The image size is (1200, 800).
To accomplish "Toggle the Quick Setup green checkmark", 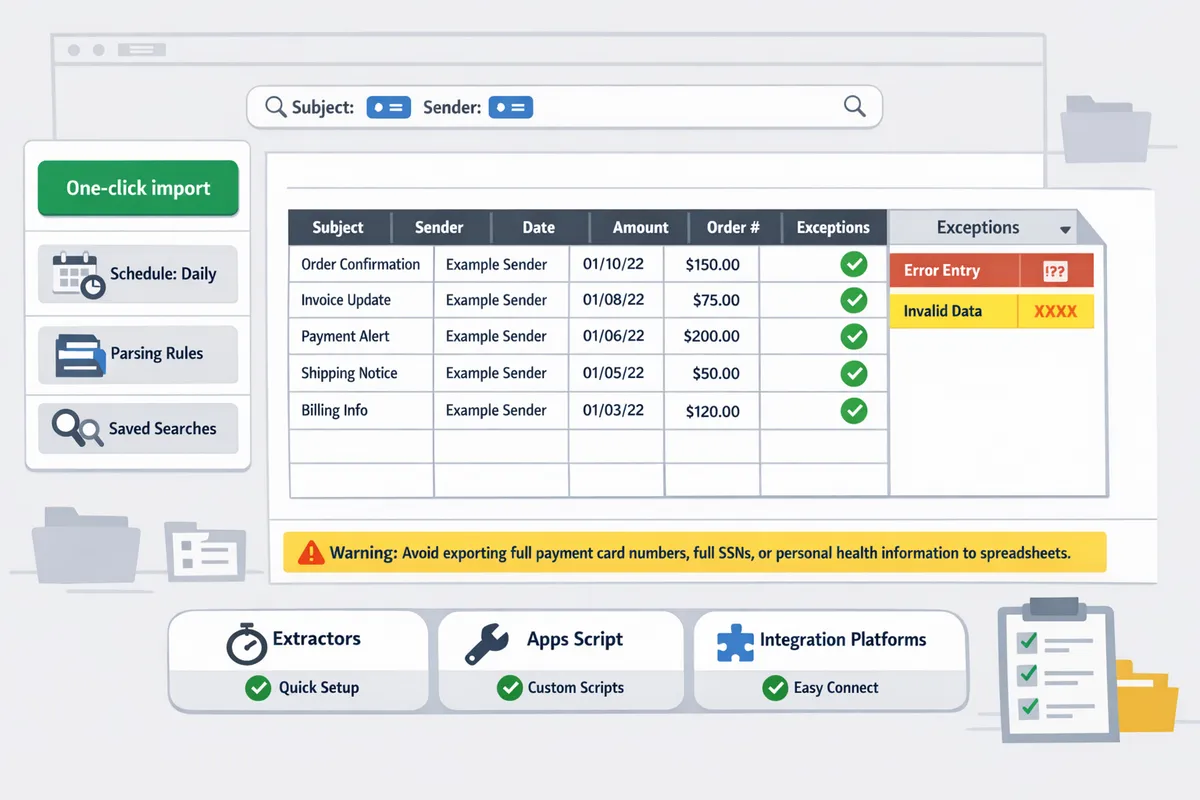I will pos(258,687).
